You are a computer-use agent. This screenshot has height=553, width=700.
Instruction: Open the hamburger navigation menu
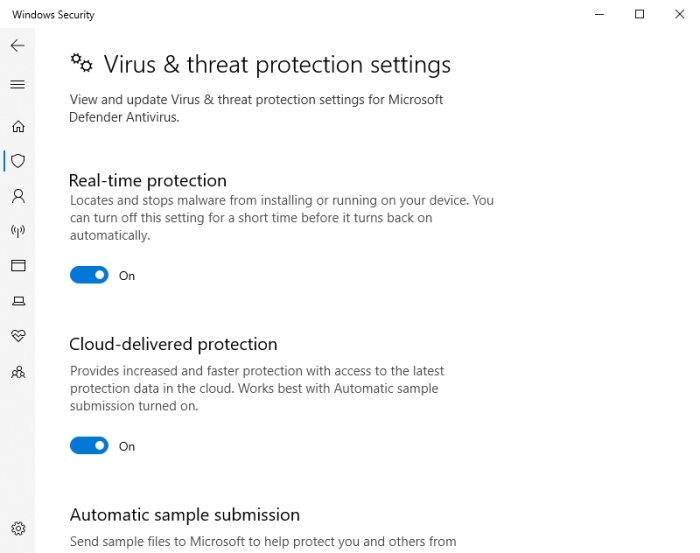coord(17,85)
